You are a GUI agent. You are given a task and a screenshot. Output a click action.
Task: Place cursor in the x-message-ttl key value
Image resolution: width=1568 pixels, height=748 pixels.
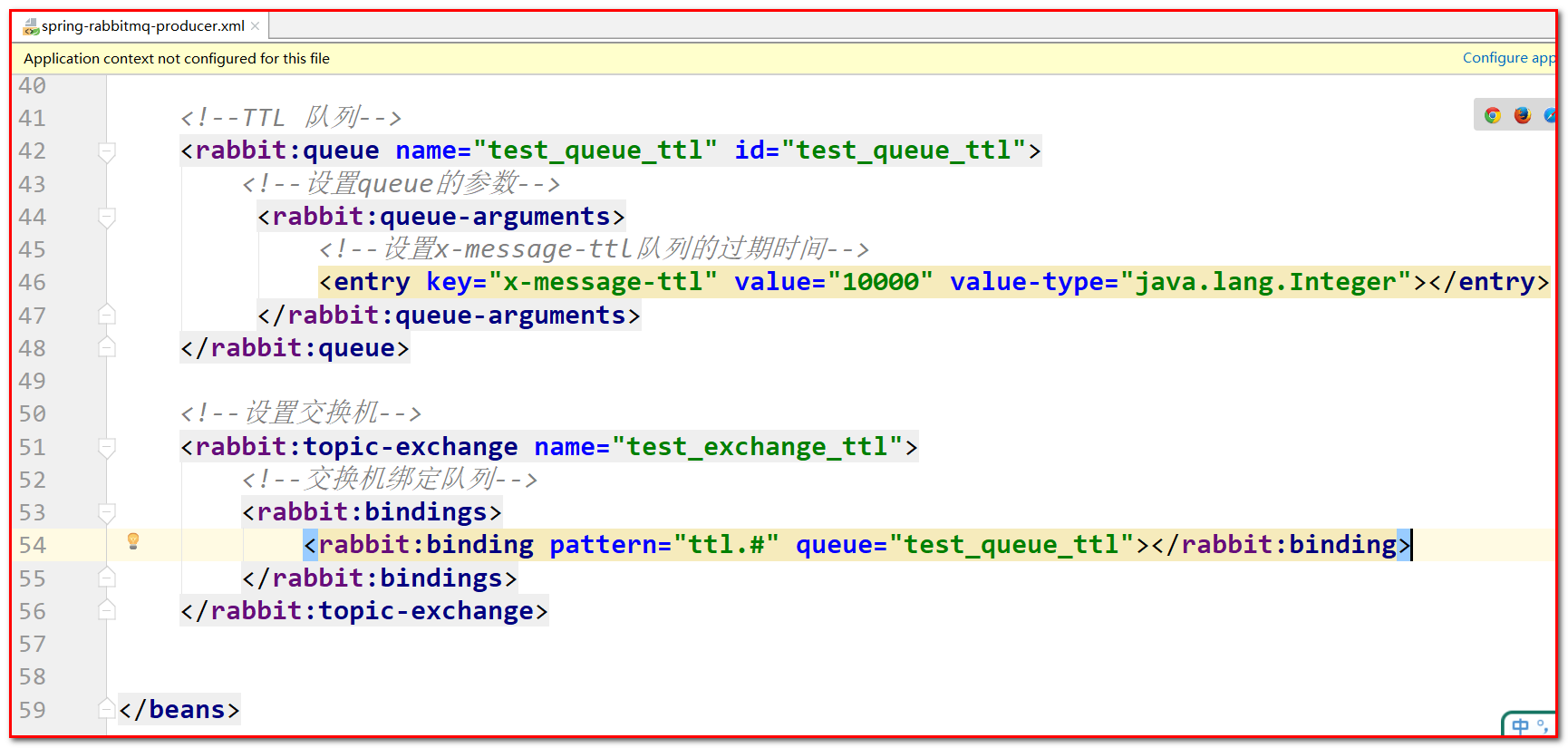point(603,283)
